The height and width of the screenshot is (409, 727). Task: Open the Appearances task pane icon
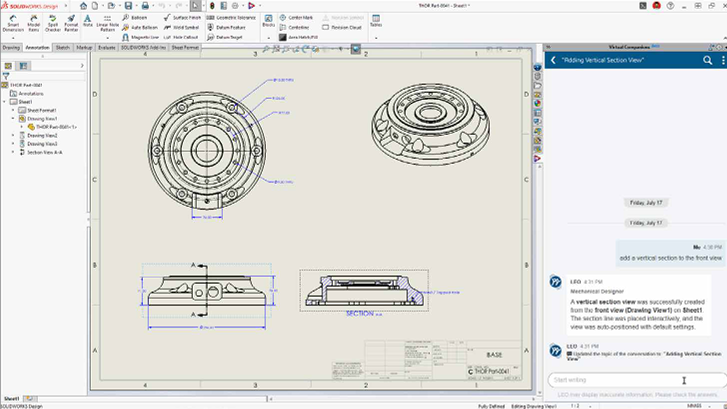[x=537, y=103]
